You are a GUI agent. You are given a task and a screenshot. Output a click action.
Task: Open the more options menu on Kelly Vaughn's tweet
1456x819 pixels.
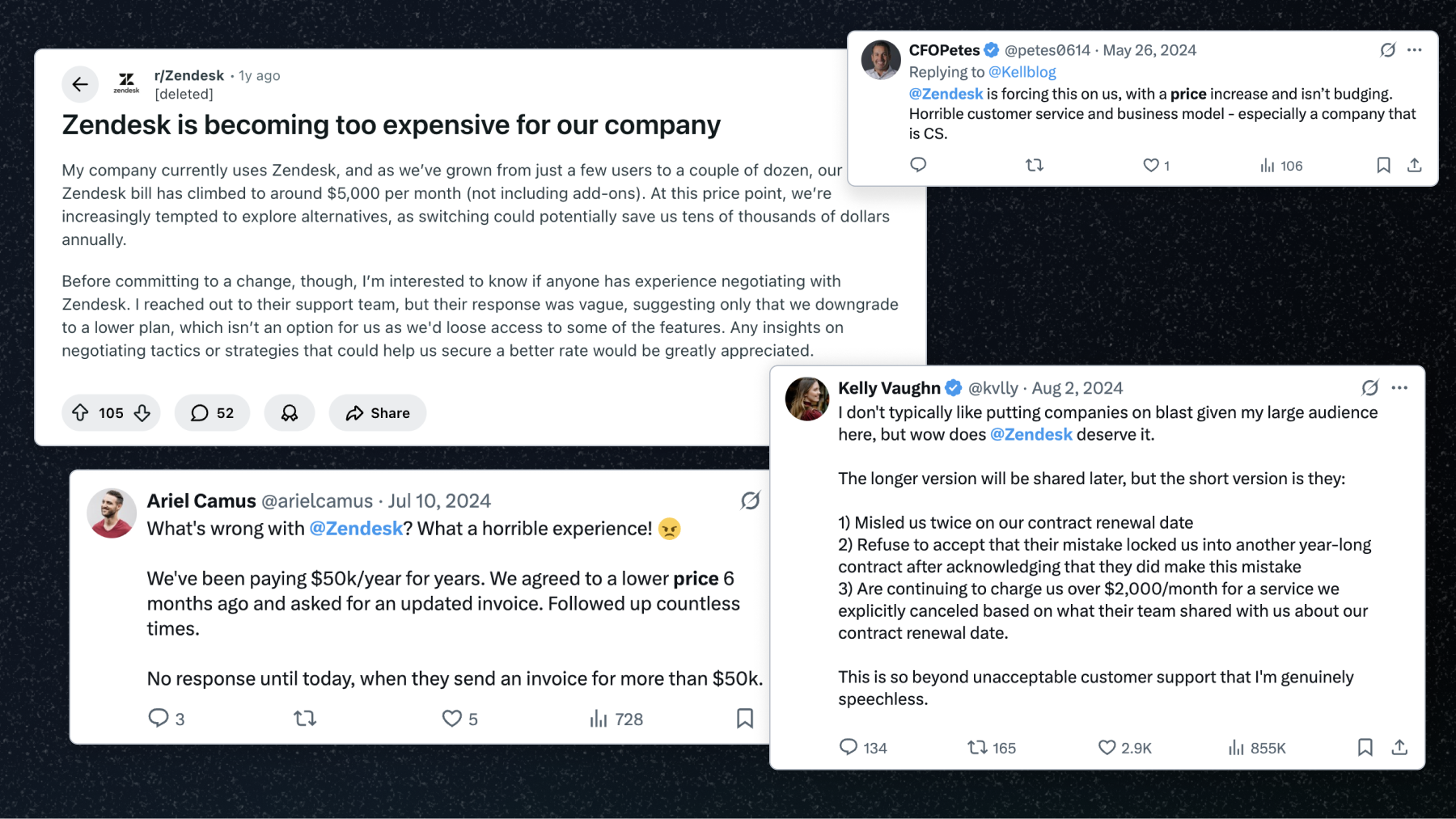click(1399, 388)
